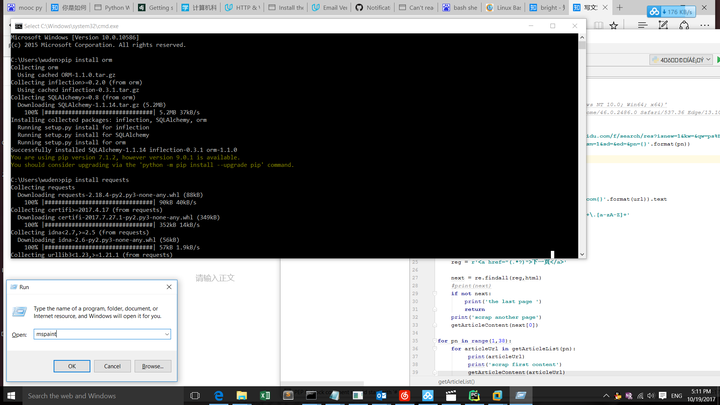
Task: Click scroll-up arrow in cmd window
Action: [582, 37]
